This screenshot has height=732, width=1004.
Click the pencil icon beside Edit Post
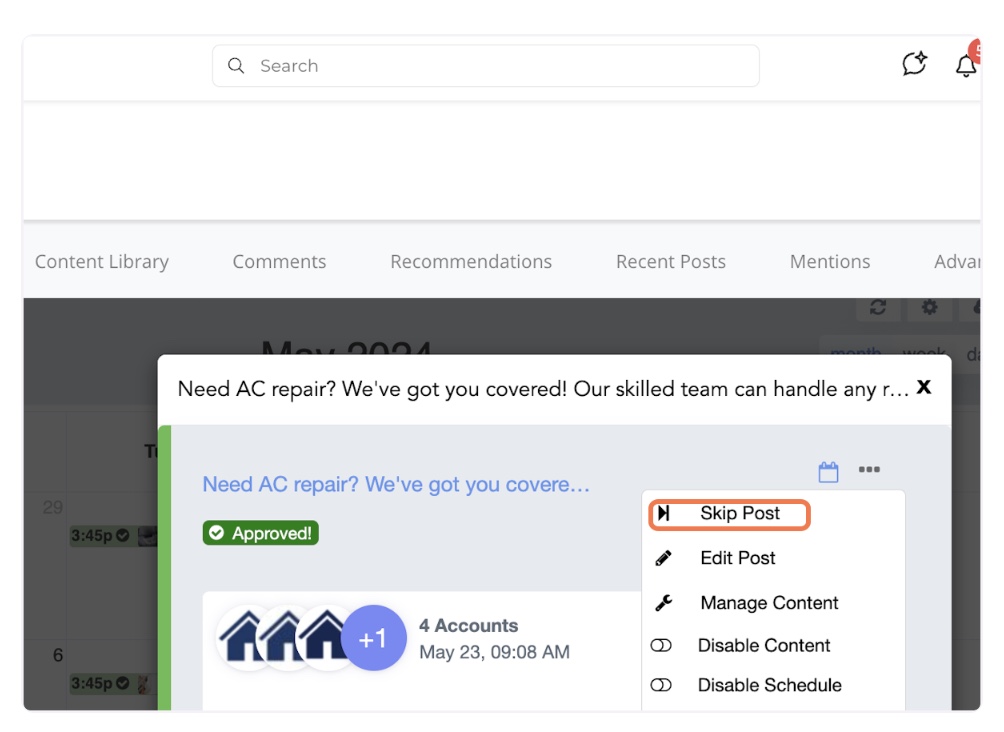tap(663, 558)
